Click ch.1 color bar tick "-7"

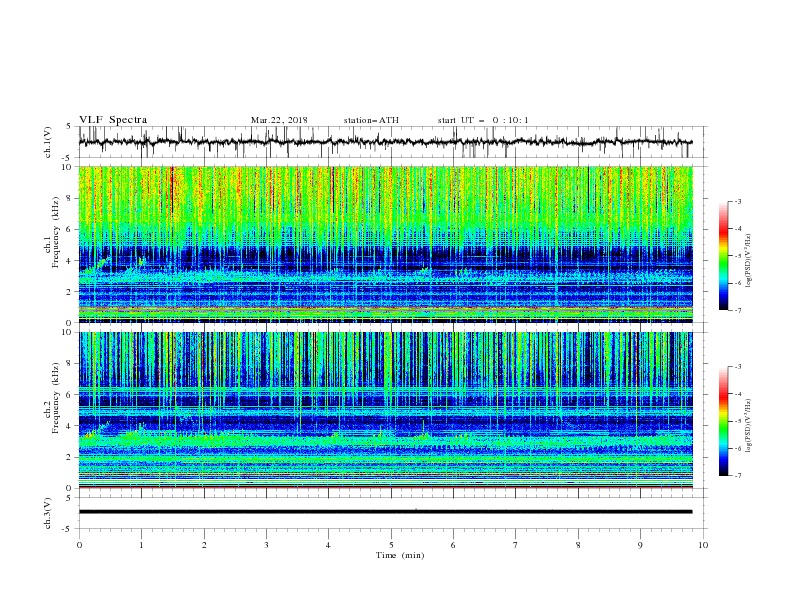pyautogui.click(x=737, y=311)
